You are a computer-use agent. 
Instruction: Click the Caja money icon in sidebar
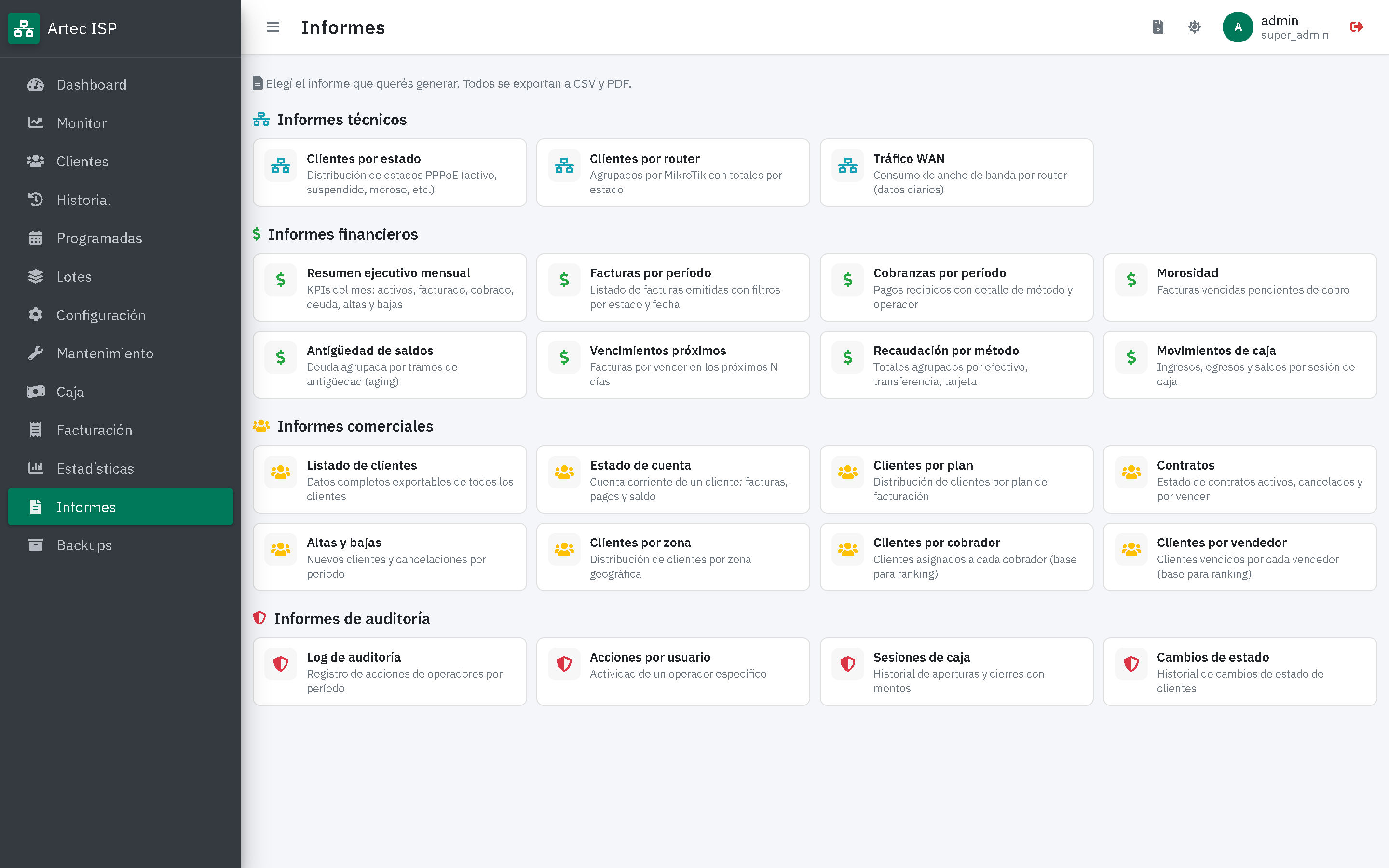(36, 392)
